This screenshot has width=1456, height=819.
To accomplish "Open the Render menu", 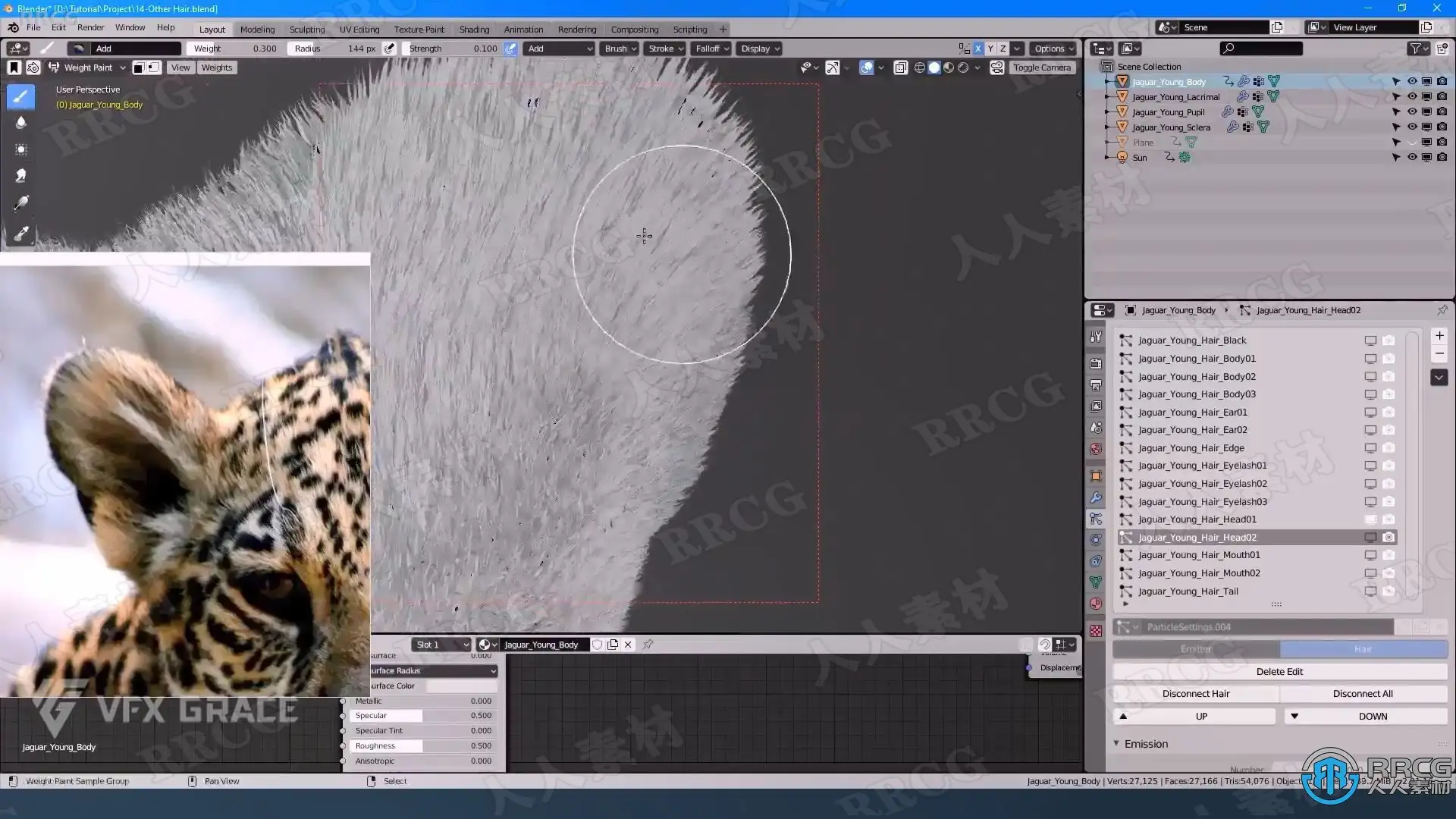I will click(x=90, y=27).
